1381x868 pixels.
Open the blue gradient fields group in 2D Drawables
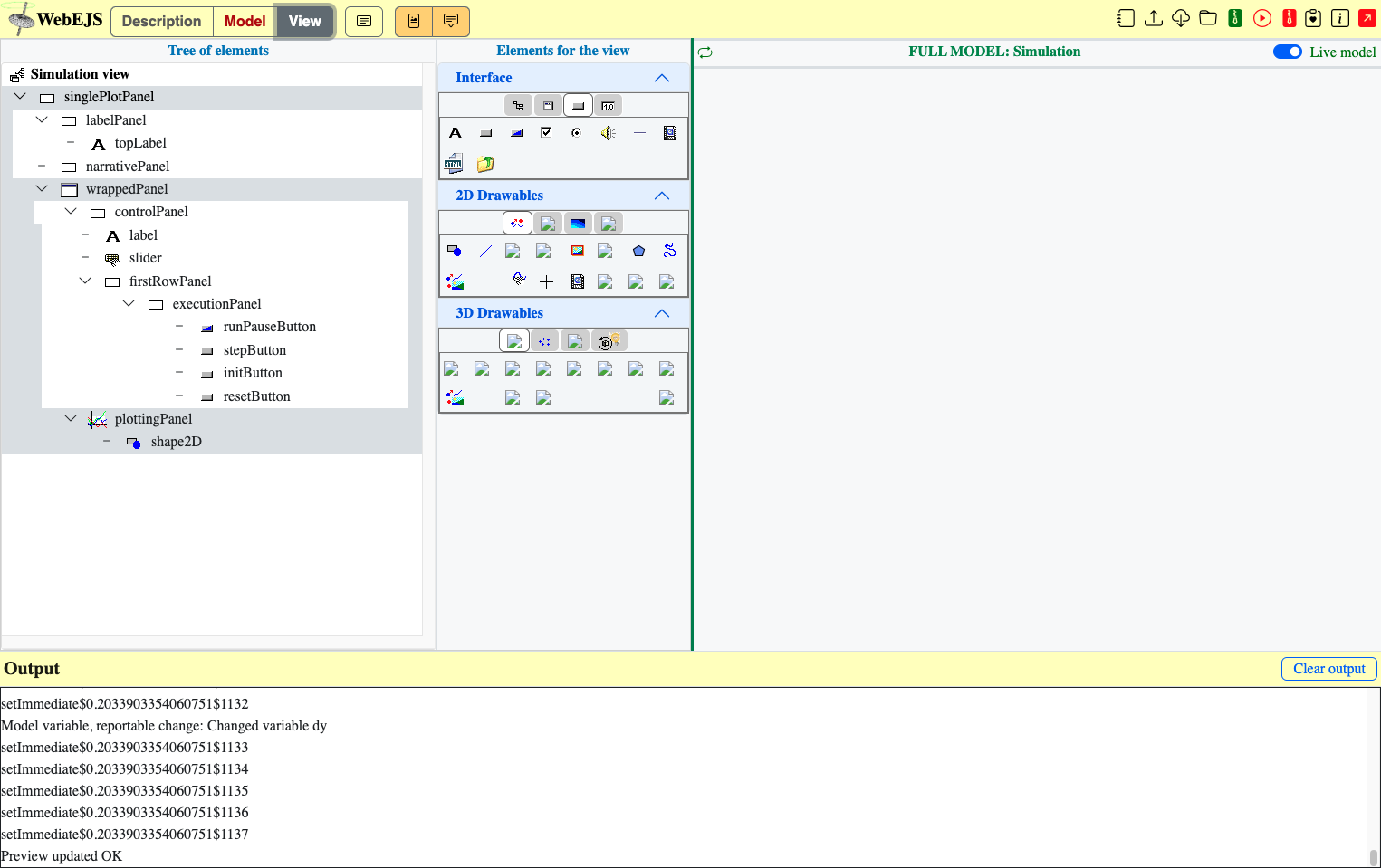coord(578,223)
